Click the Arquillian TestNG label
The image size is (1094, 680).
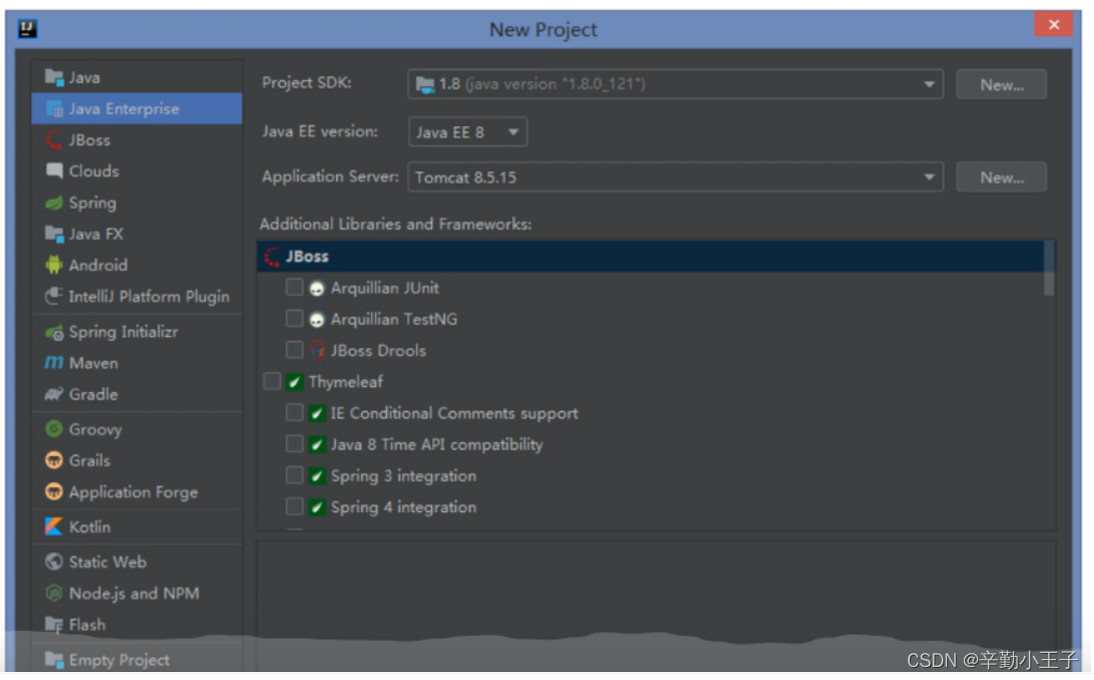(x=394, y=319)
